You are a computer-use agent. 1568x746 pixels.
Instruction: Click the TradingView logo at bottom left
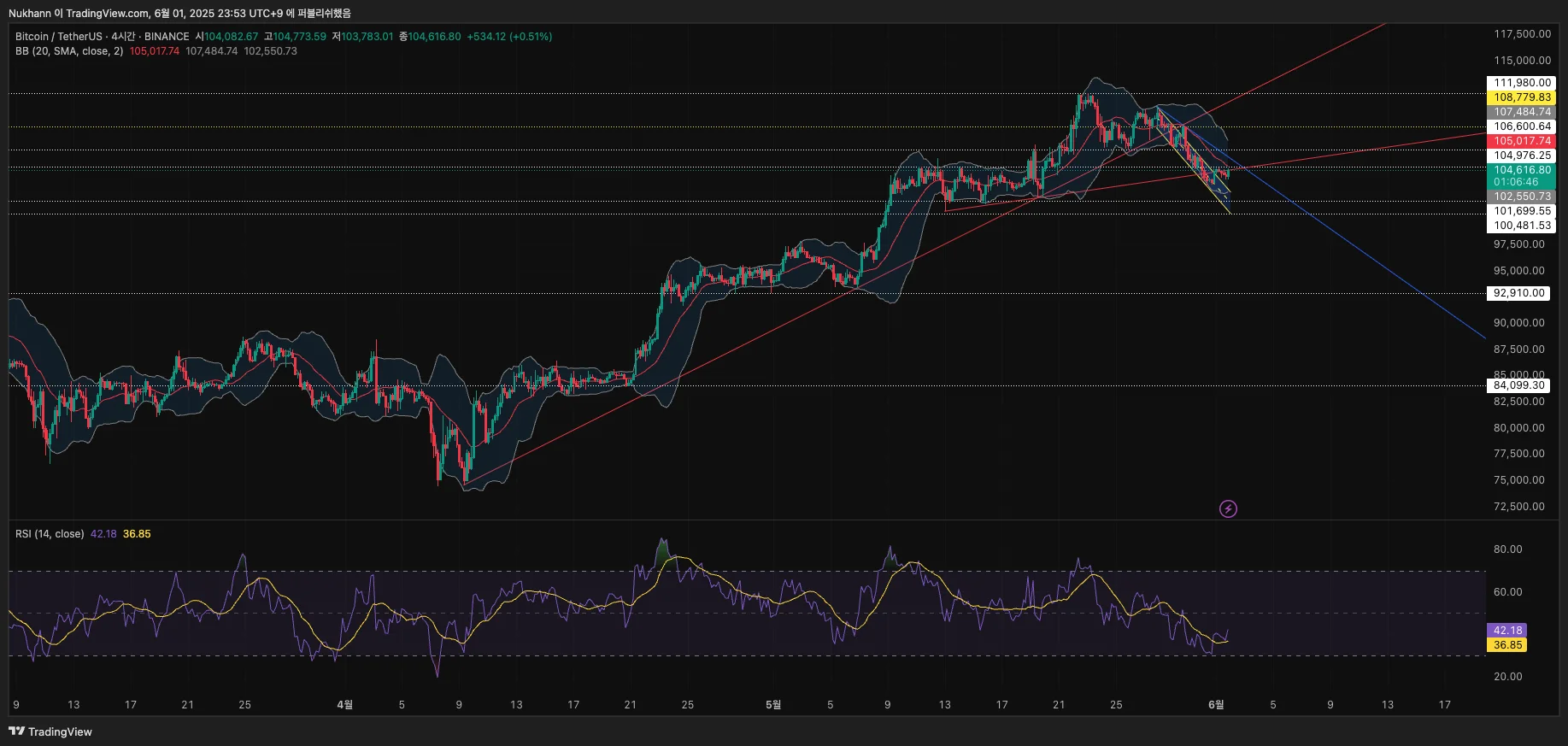[50, 731]
